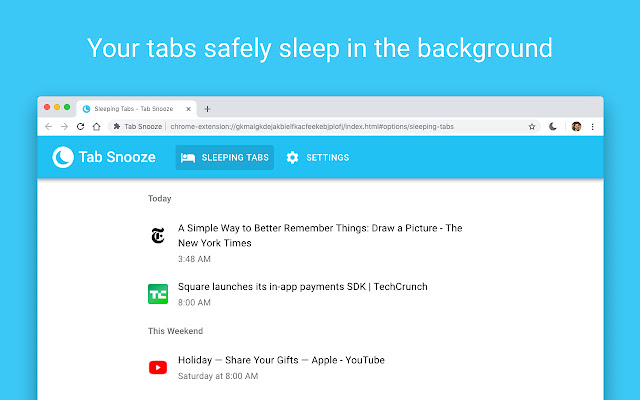
Task: Open the Chrome profile avatar
Action: [576, 127]
